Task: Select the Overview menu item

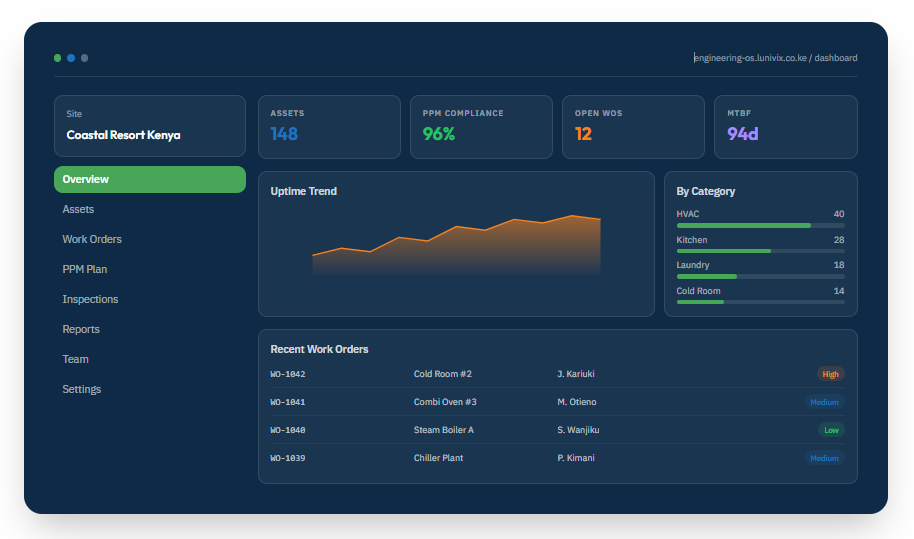Action: tap(150, 179)
